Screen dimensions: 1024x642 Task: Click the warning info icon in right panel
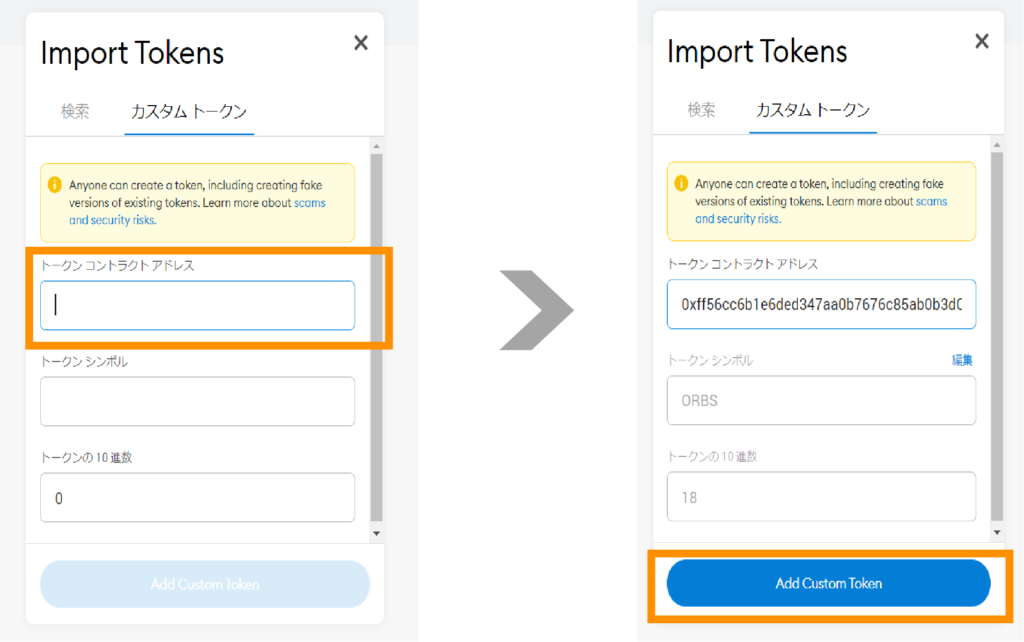681,184
